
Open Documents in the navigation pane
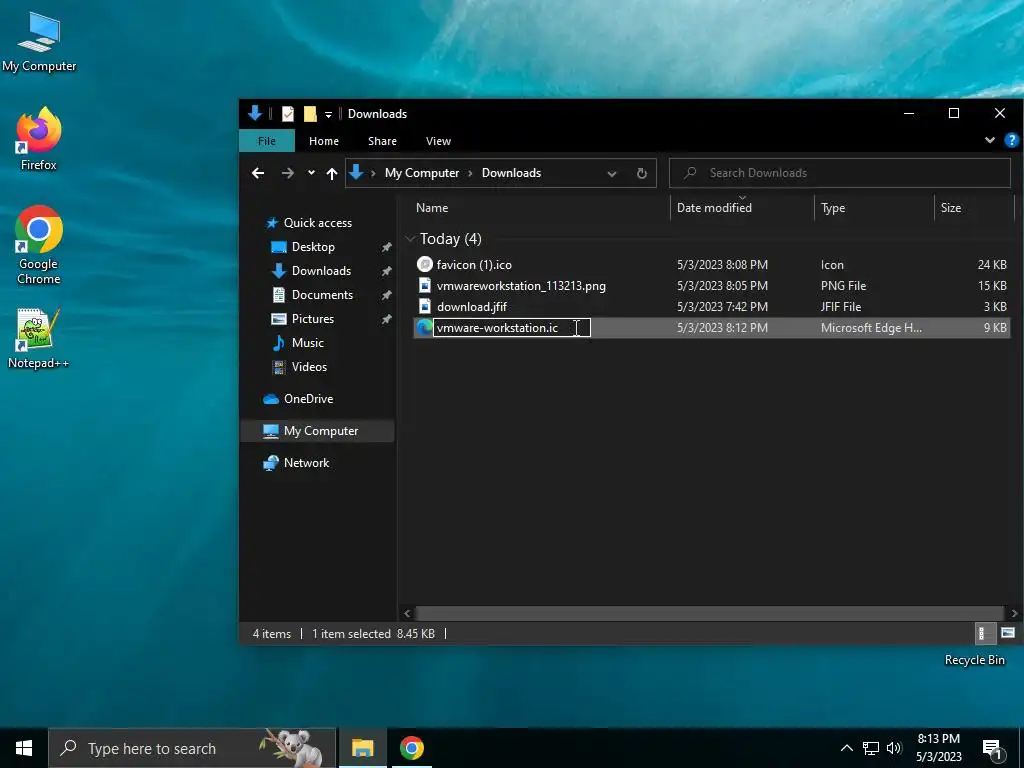(x=322, y=295)
